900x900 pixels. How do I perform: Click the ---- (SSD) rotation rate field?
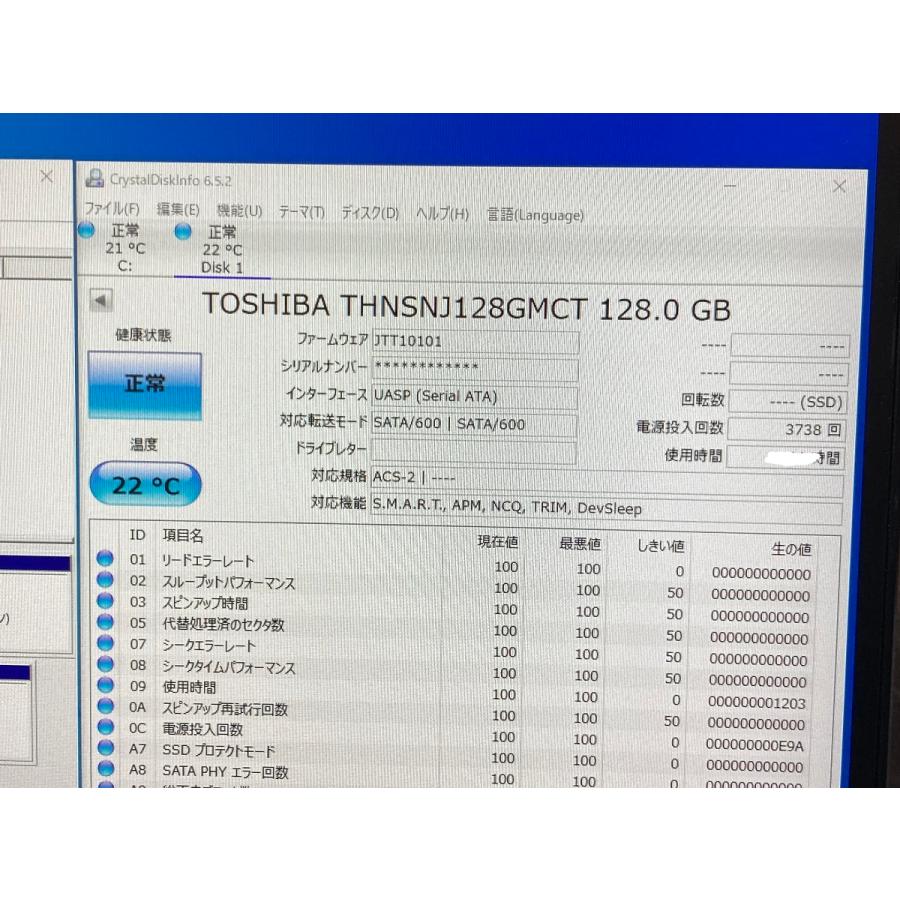click(x=788, y=402)
